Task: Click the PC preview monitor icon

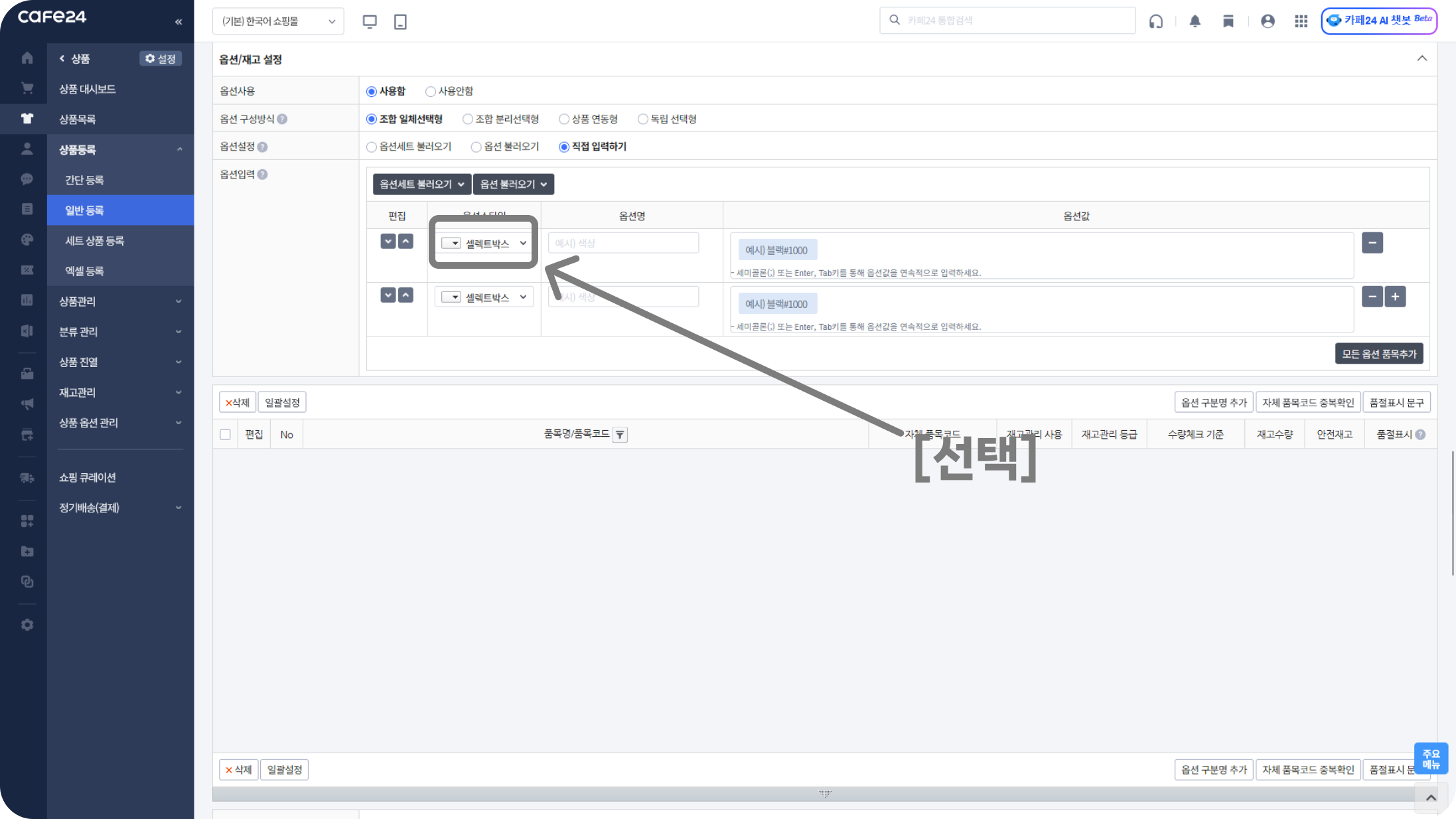Action: [x=370, y=21]
